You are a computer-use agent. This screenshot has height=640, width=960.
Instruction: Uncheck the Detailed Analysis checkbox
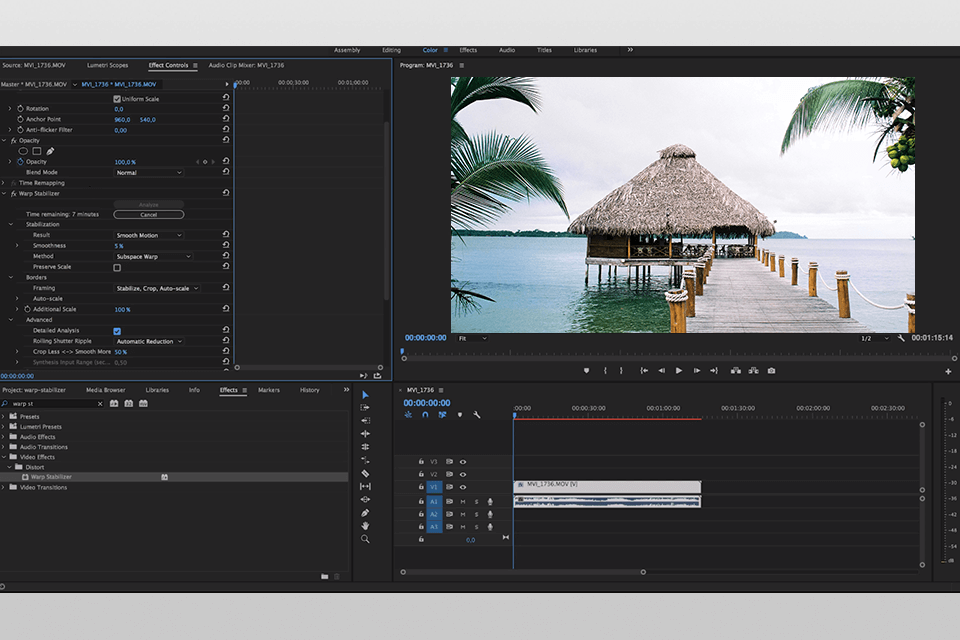point(117,331)
